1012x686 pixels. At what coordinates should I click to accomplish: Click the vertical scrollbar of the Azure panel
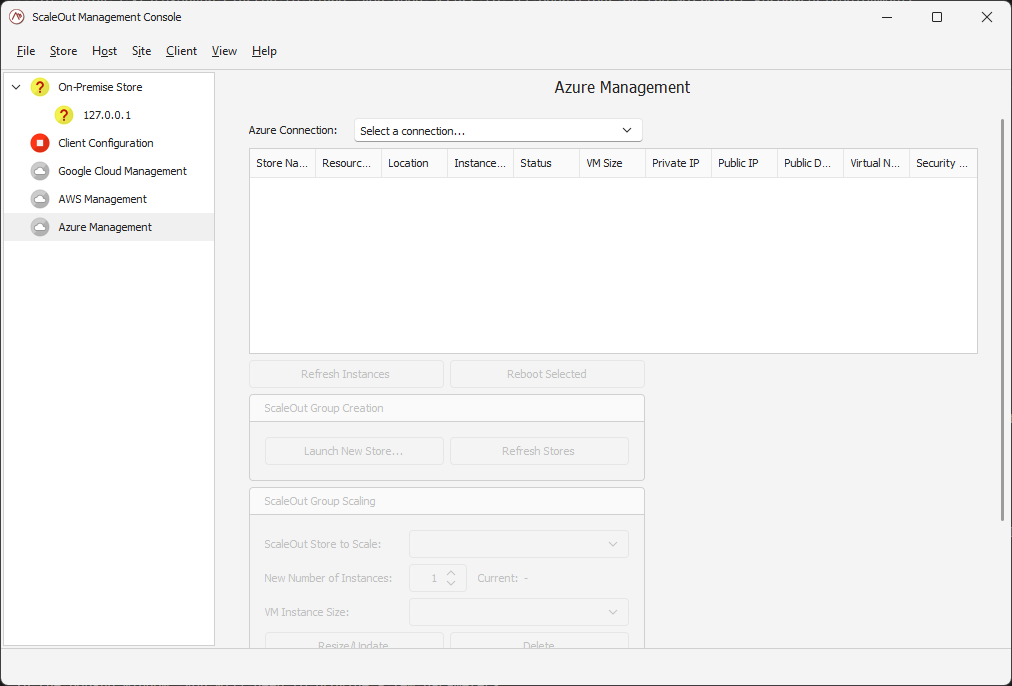tap(1002, 319)
